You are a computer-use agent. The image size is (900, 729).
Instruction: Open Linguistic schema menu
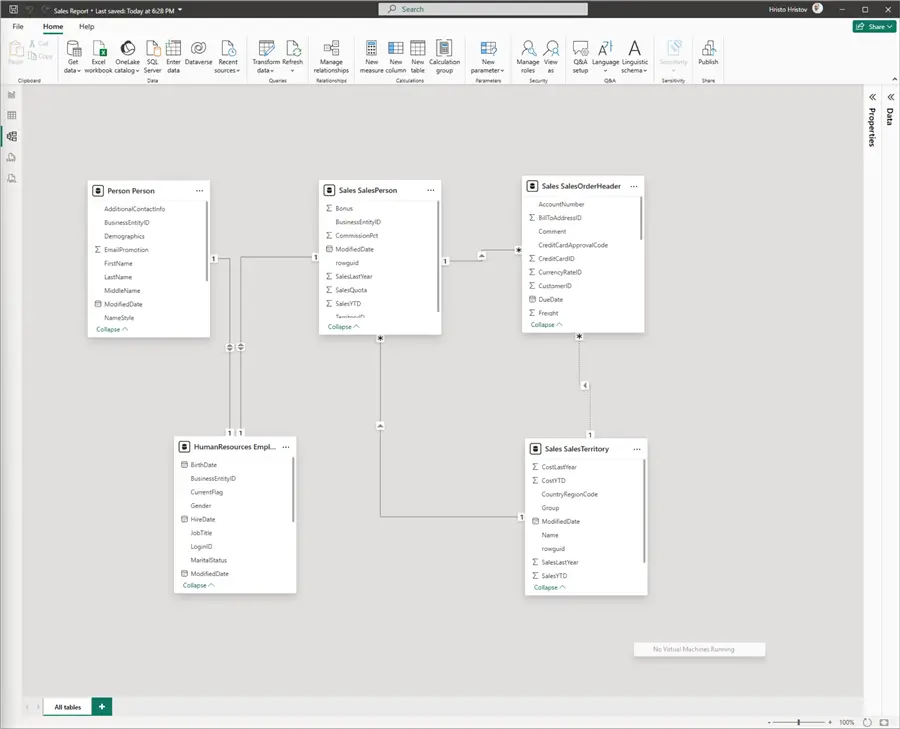(x=634, y=57)
